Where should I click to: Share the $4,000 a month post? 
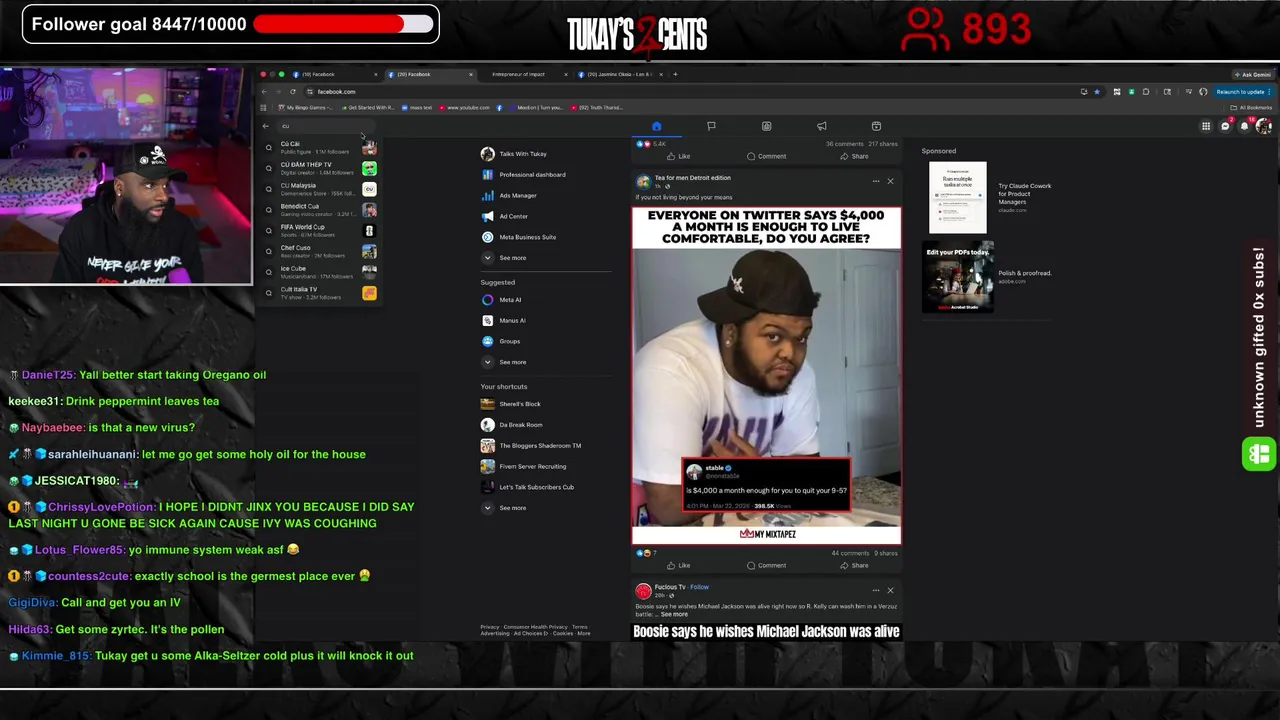(x=854, y=566)
